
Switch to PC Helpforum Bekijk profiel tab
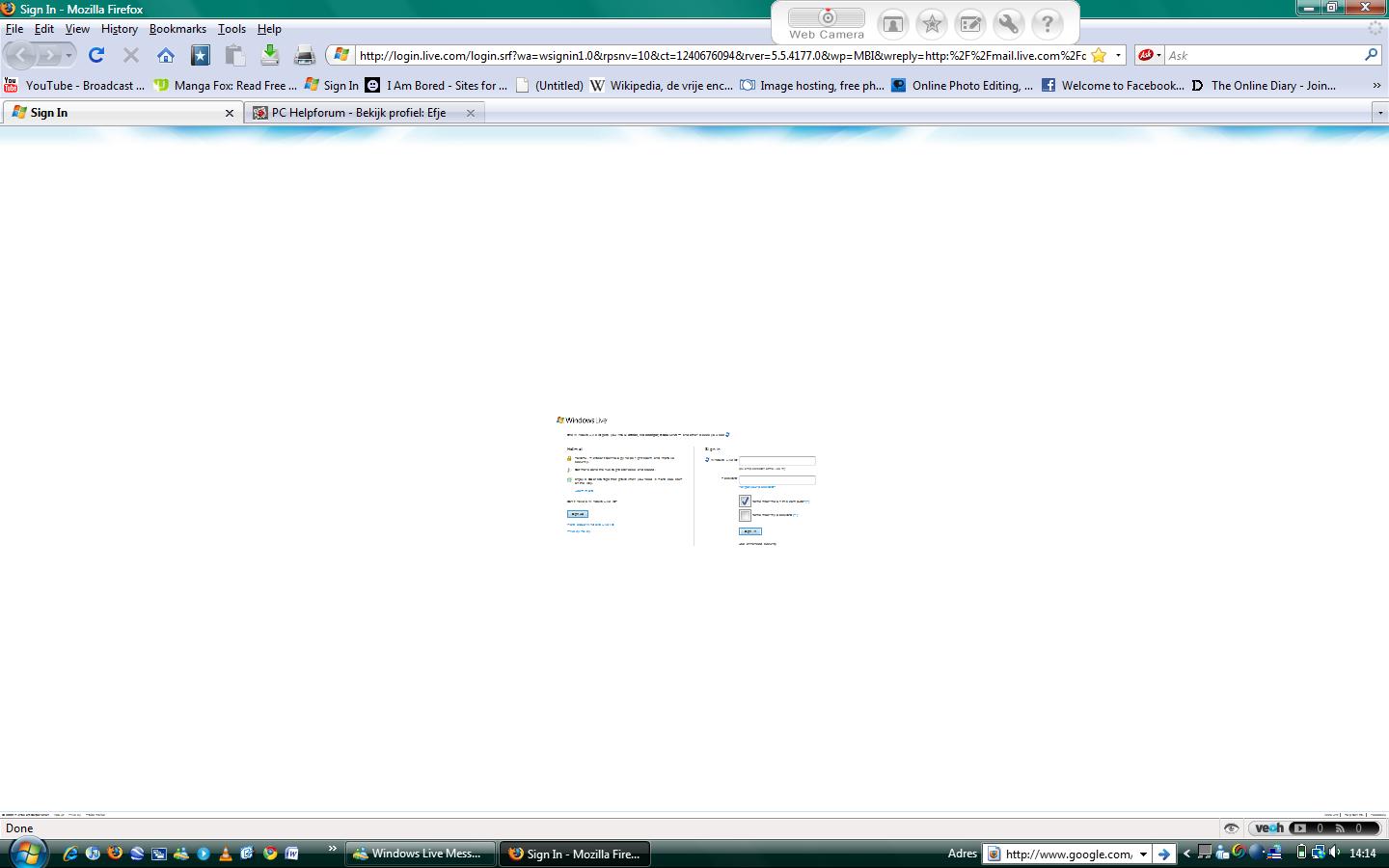click(x=363, y=113)
